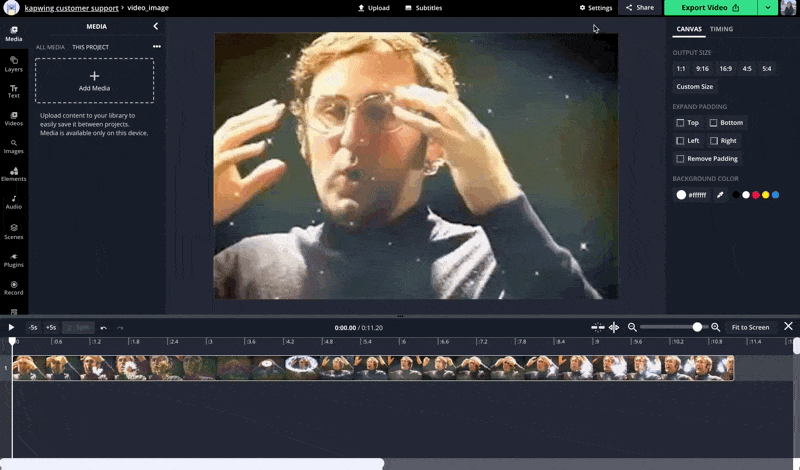This screenshot has height=470, width=800.
Task: Open the Scenes sidebar panel
Action: click(14, 232)
